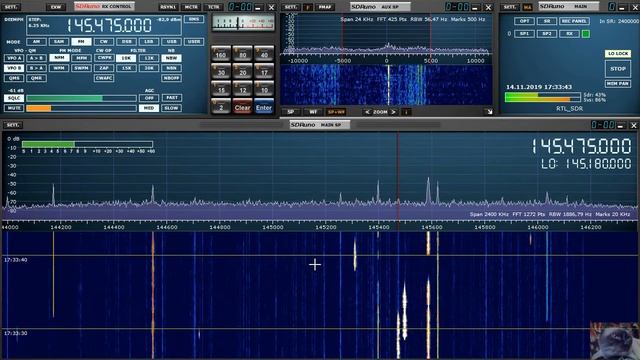Tap the 2 band keypad button

[220, 107]
